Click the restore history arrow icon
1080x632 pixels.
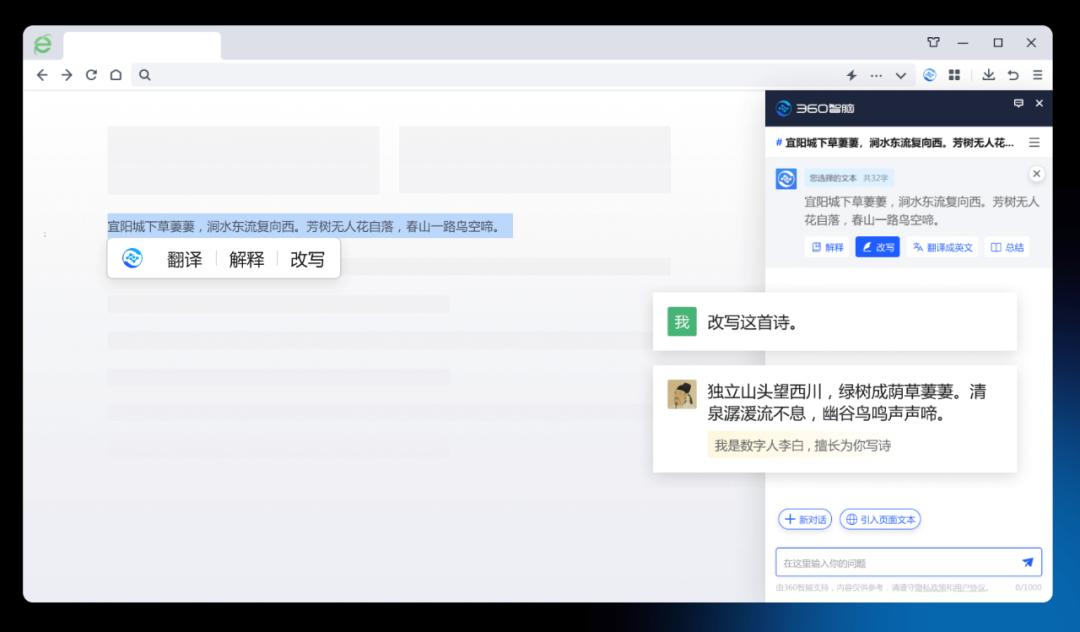coord(1013,75)
